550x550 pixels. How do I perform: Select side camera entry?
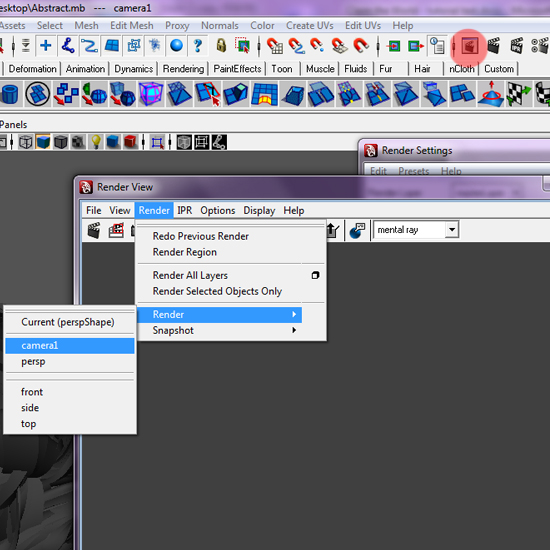30,408
